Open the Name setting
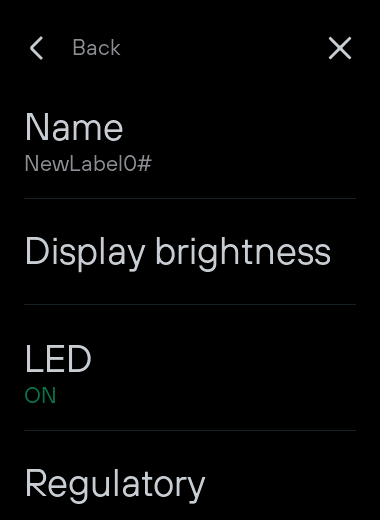 click(x=190, y=143)
